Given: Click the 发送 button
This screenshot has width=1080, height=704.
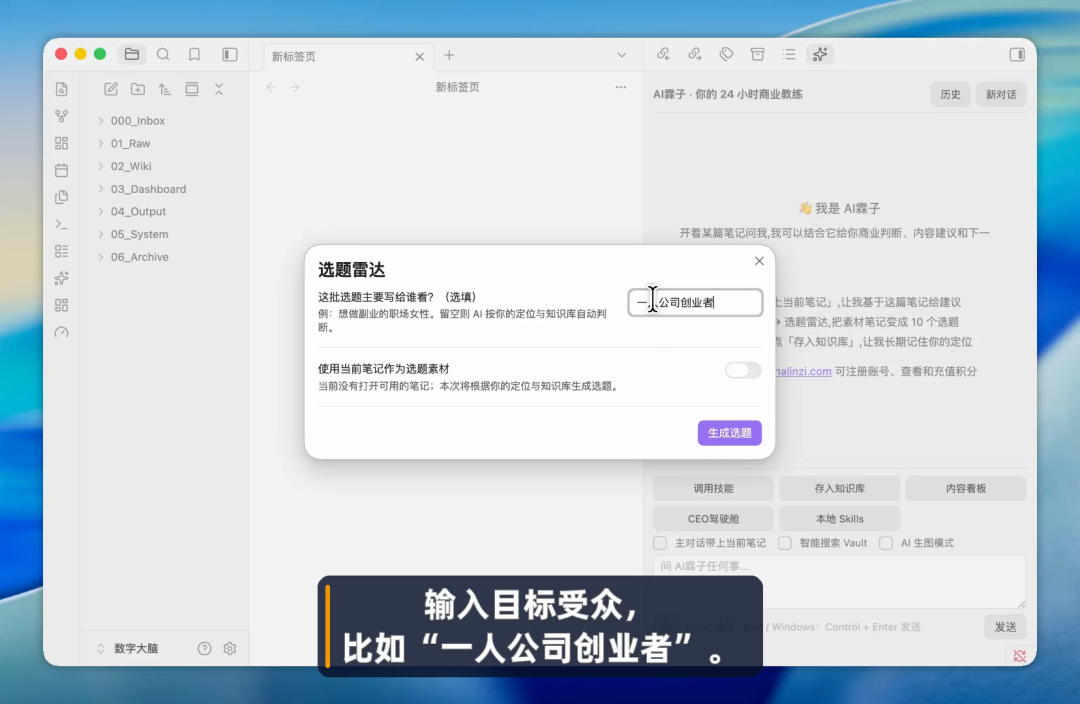Looking at the screenshot, I should pyautogui.click(x=1005, y=627).
